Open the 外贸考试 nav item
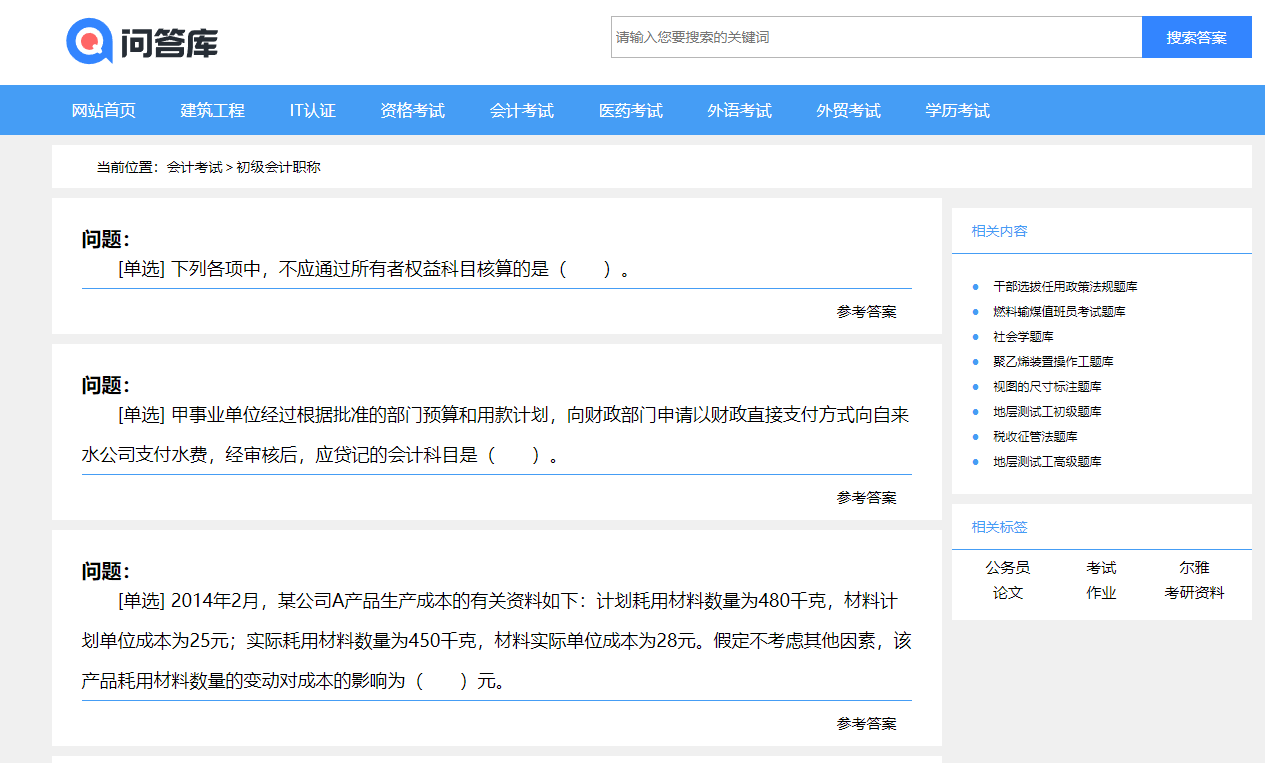 (849, 110)
